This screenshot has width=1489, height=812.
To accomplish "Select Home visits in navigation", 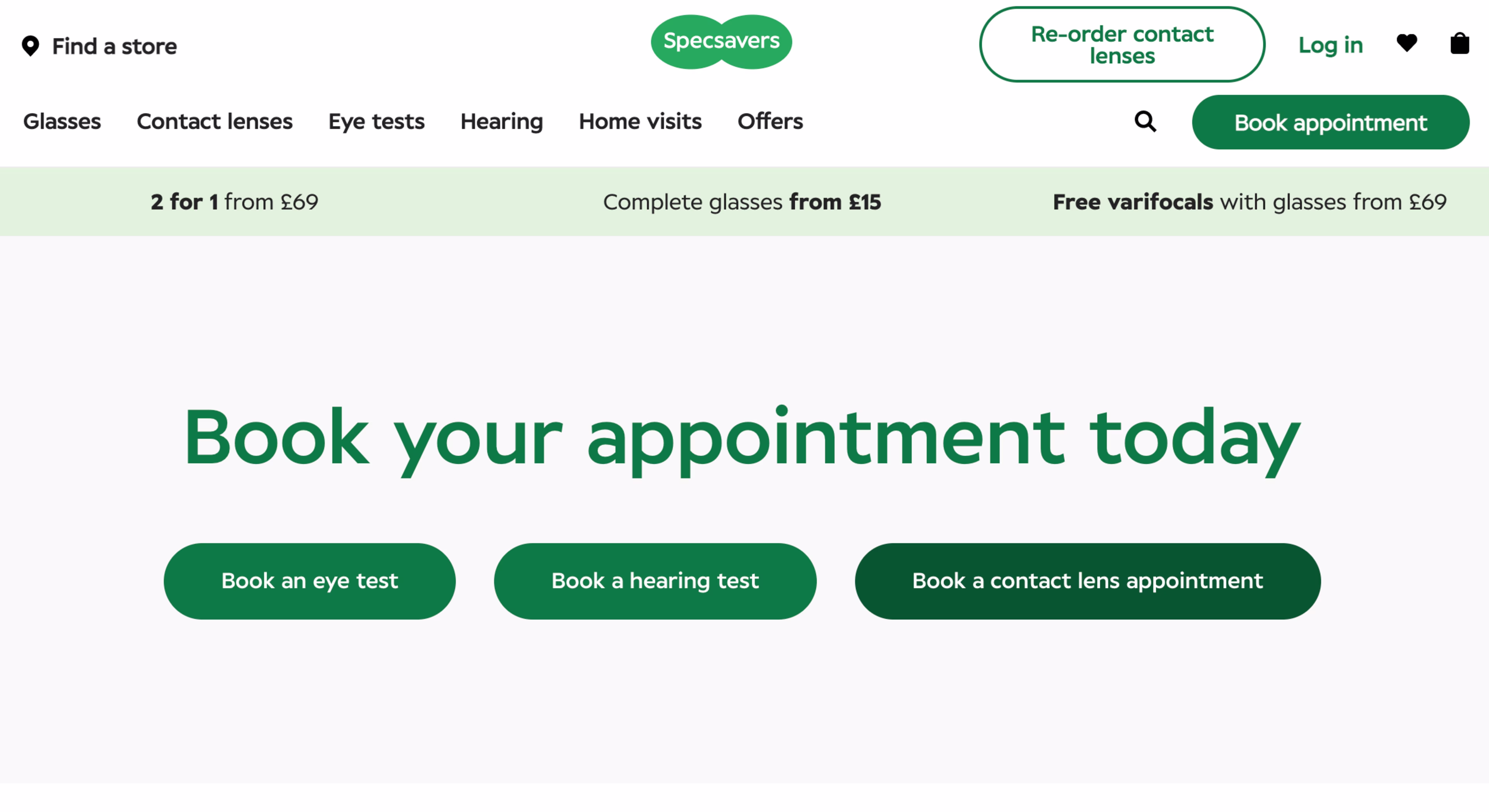I will pos(640,121).
